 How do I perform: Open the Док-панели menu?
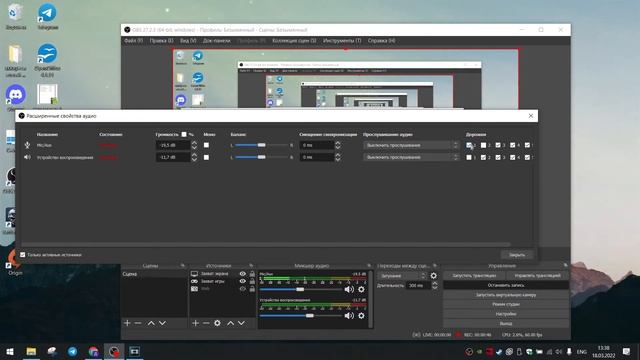[217, 41]
